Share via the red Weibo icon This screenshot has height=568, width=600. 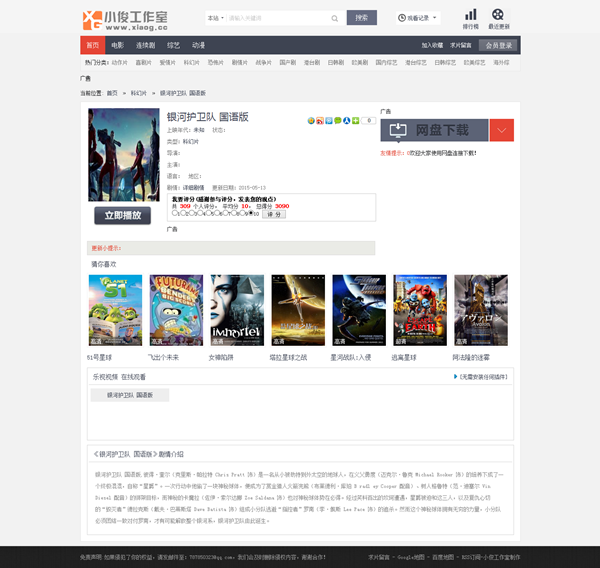pyautogui.click(x=320, y=121)
